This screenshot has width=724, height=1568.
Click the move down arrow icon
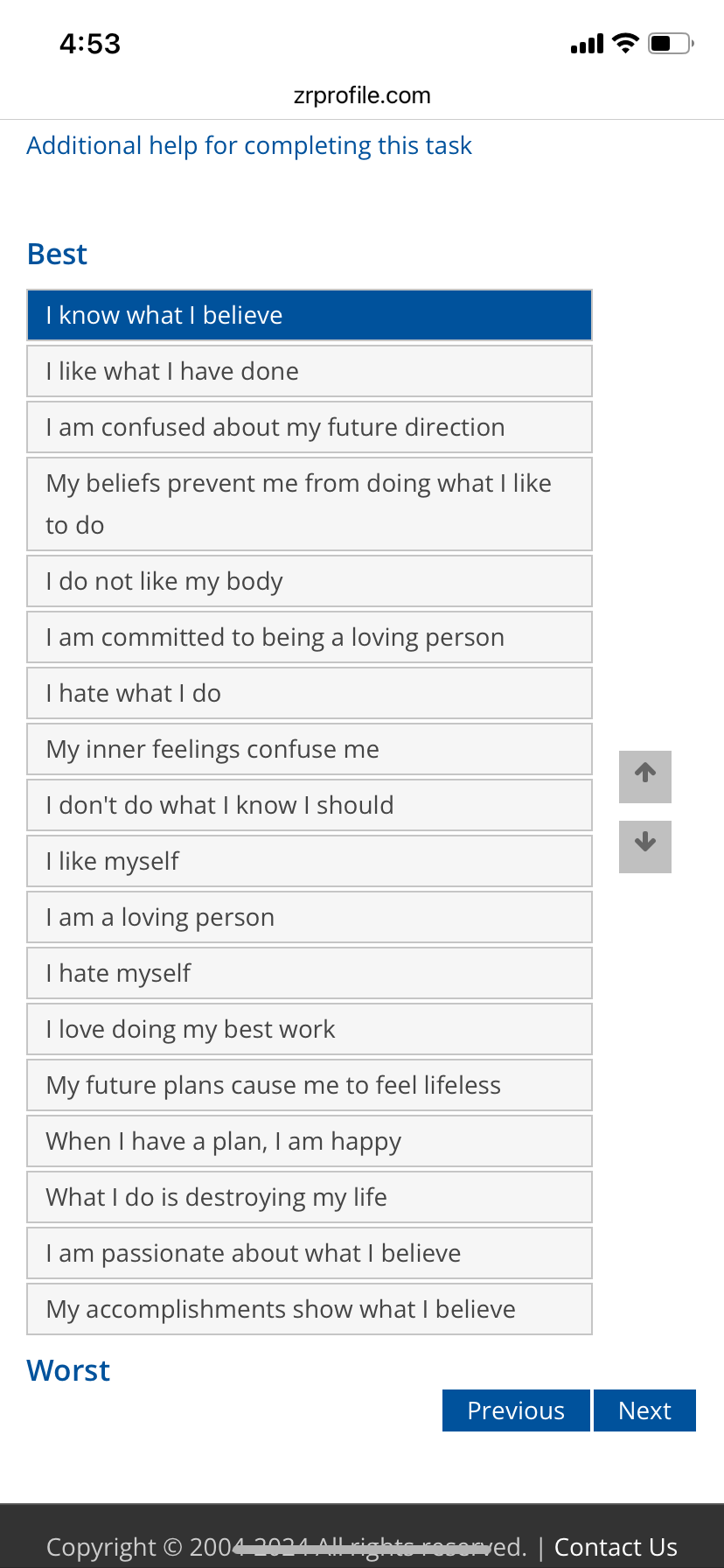click(x=644, y=846)
